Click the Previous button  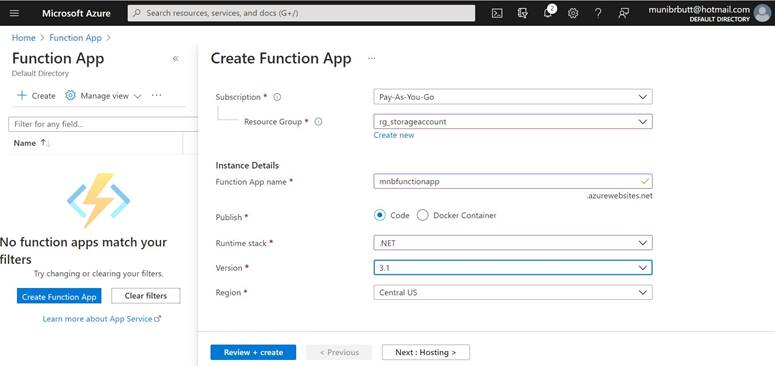point(339,352)
